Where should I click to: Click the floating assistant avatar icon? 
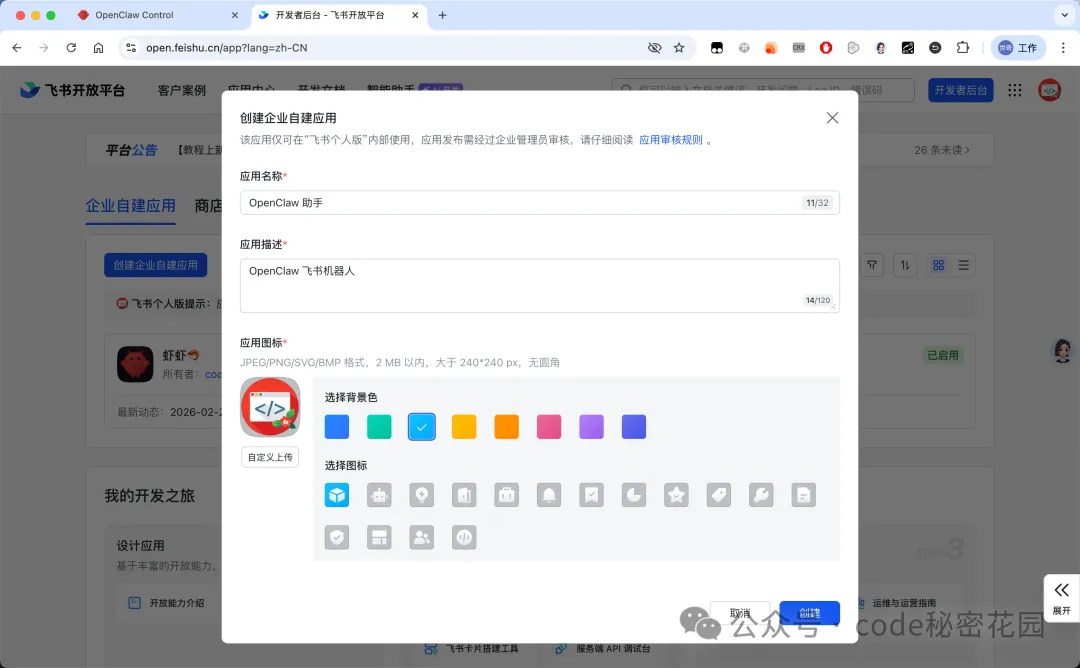point(1063,351)
